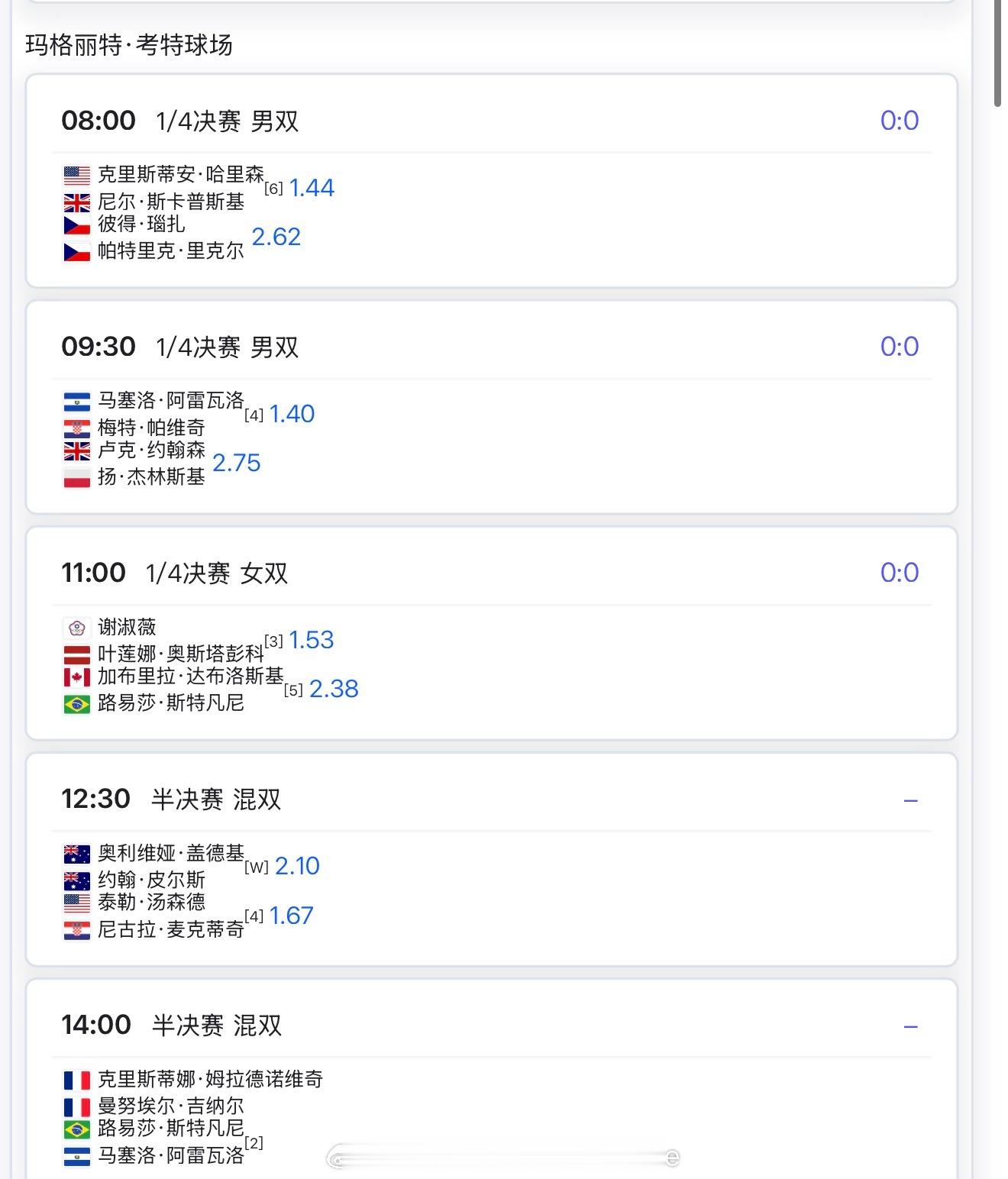1008x1179 pixels.
Task: Click the Czech flag beside 彼得·瑙扎
Action: point(76,225)
